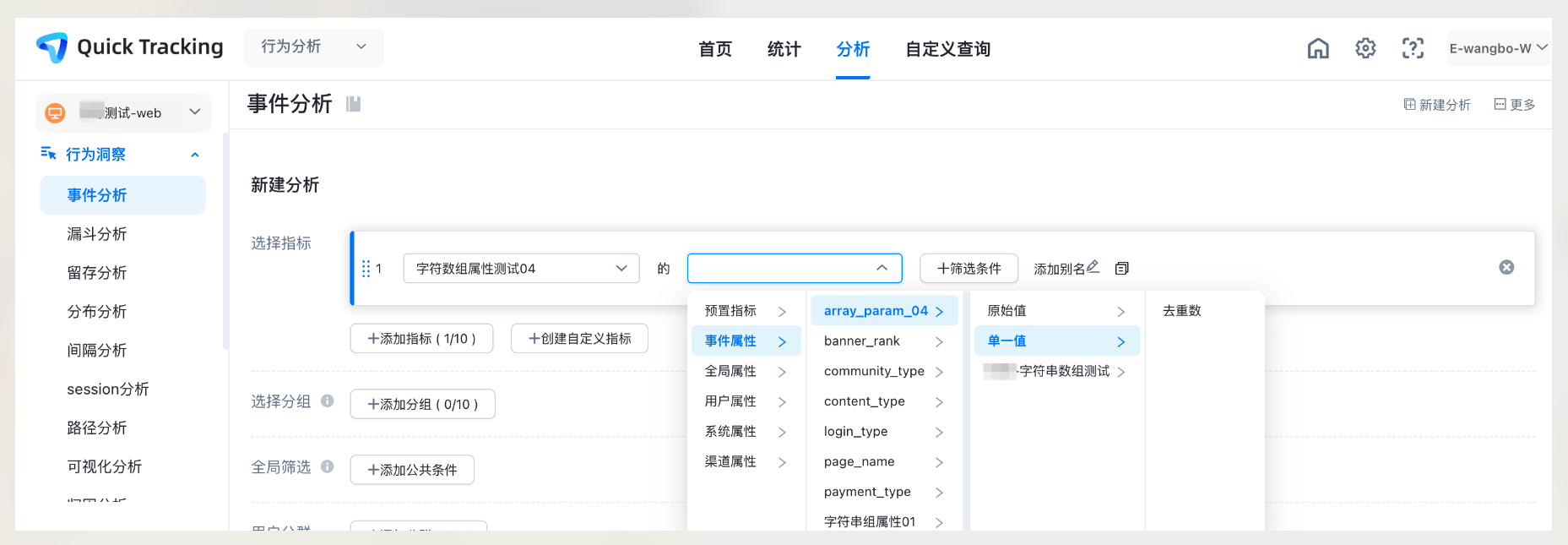Click the +筛选条件 button
Screen dimensions: 1568x545
coord(968,269)
